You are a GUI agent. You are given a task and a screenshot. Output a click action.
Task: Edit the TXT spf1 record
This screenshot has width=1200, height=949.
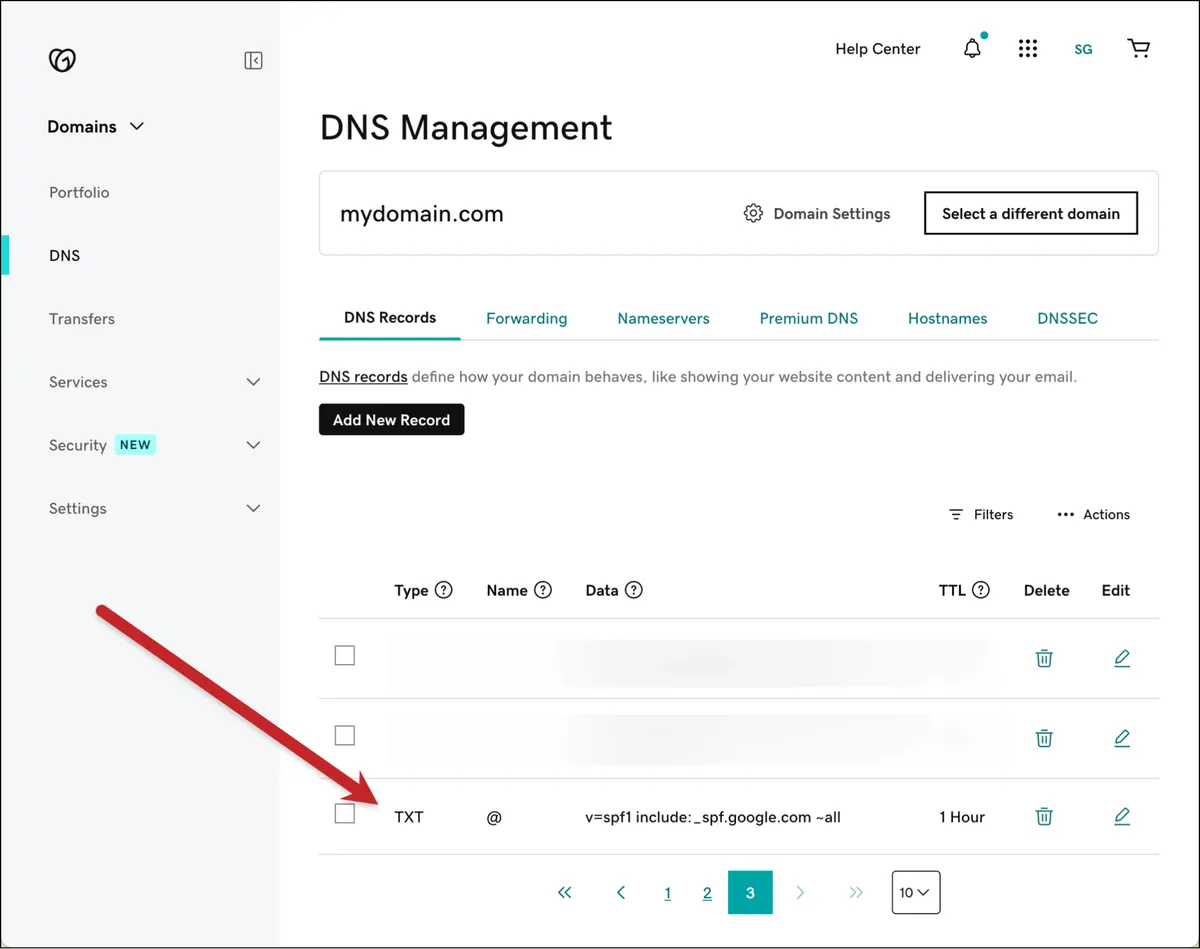(1122, 817)
